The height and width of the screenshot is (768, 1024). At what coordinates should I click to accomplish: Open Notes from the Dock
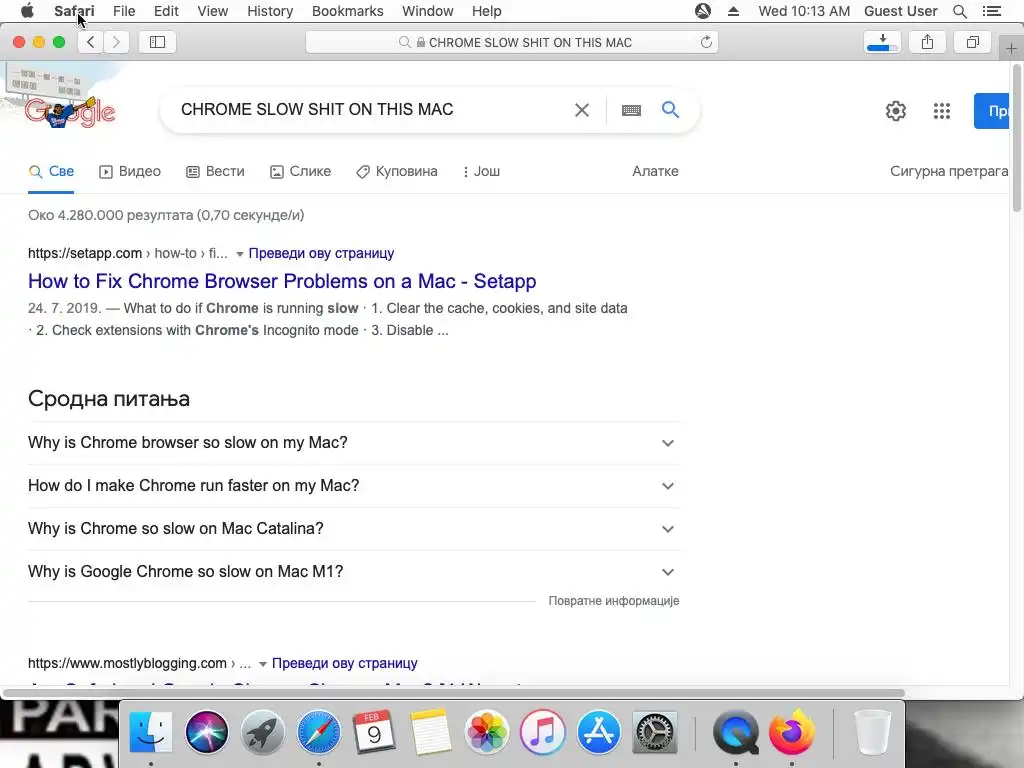(430, 732)
